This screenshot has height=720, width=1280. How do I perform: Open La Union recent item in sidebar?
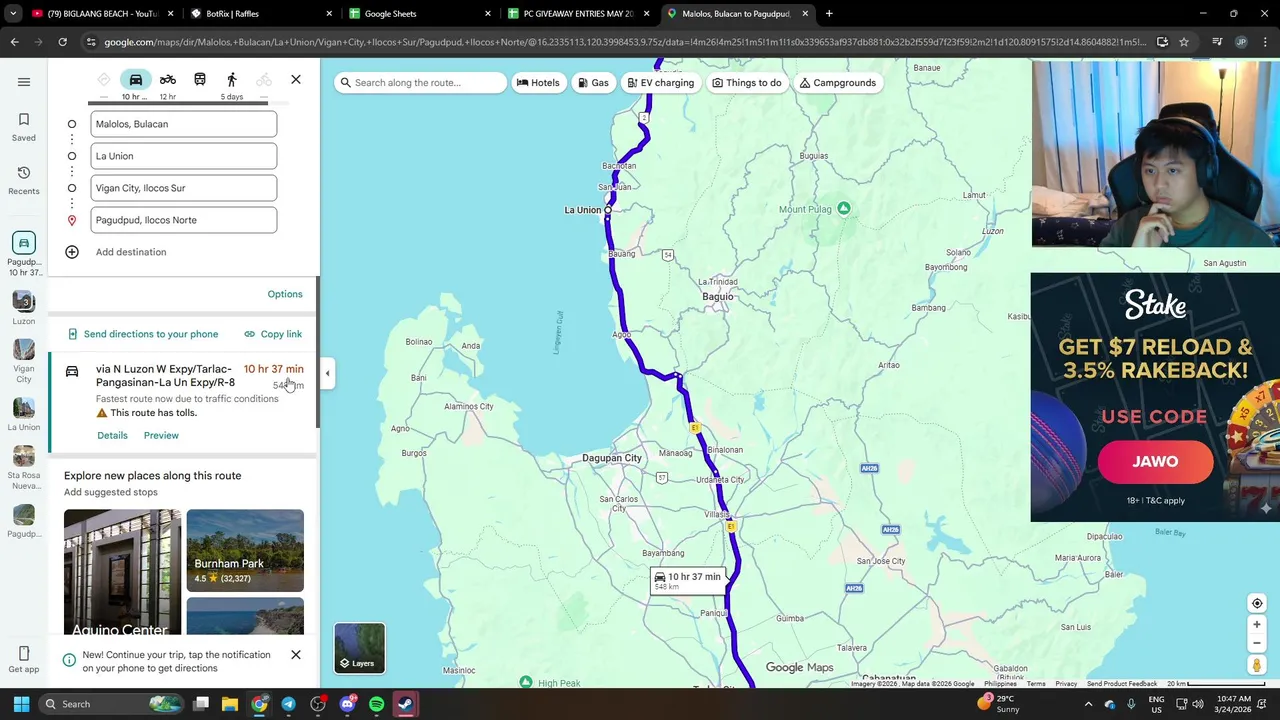click(x=24, y=414)
